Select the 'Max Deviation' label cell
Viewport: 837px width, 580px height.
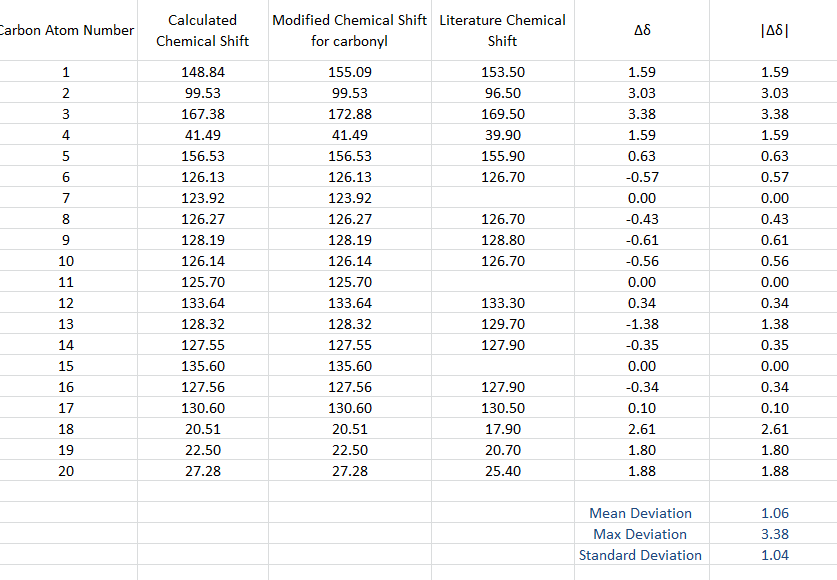pyautogui.click(x=640, y=534)
